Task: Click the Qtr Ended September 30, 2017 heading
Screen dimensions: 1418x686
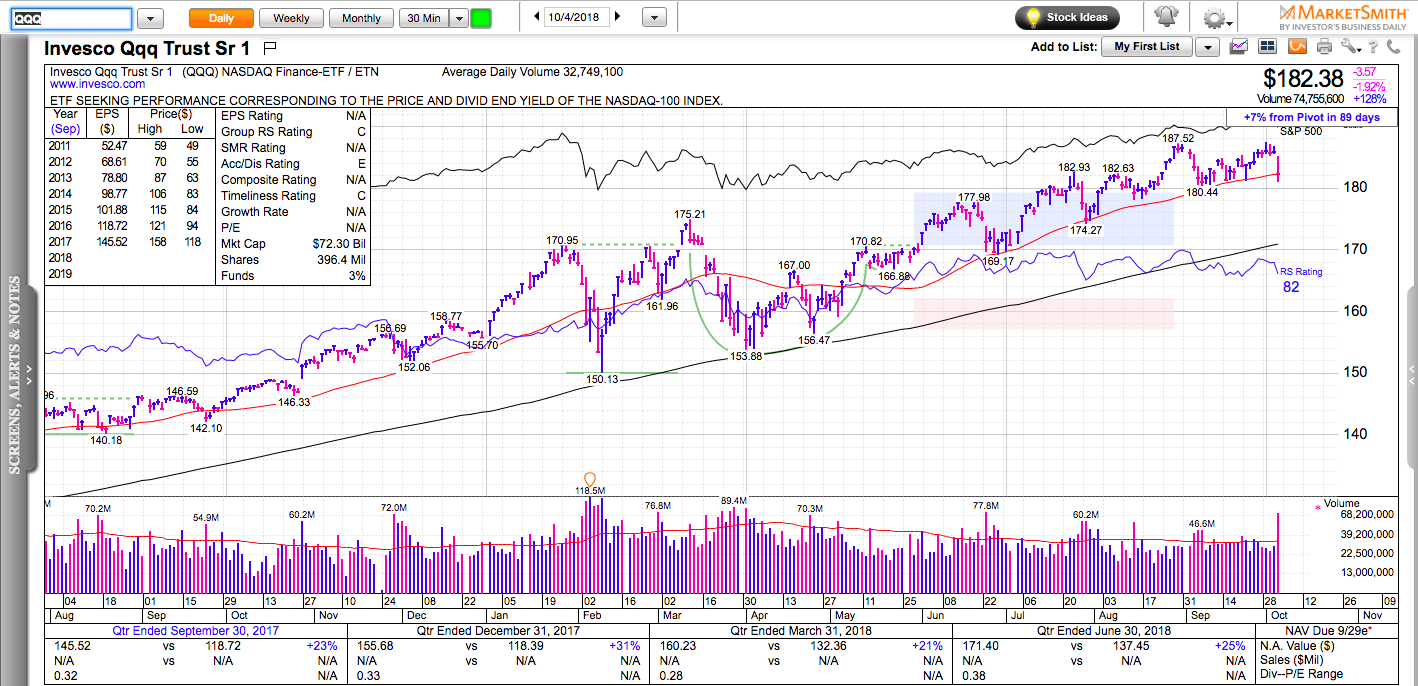Action: (196, 630)
